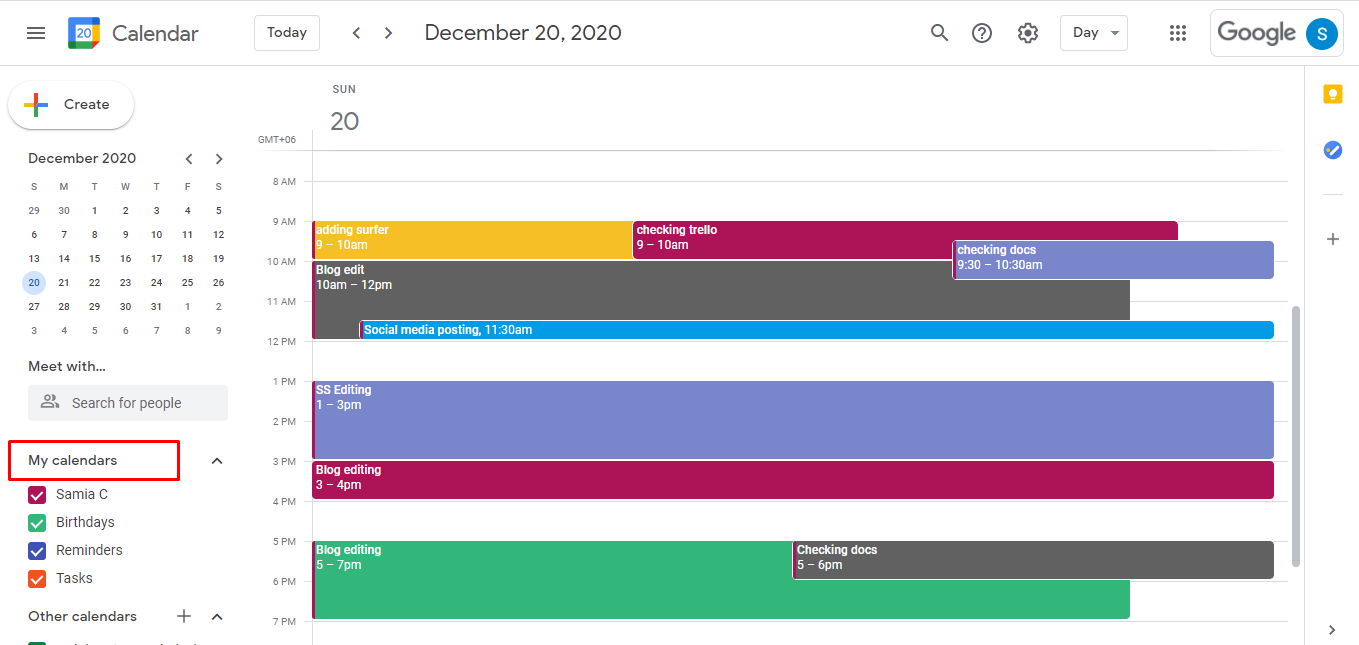The height and width of the screenshot is (645, 1359).
Task: Open the Google account menu
Action: pos(1322,33)
